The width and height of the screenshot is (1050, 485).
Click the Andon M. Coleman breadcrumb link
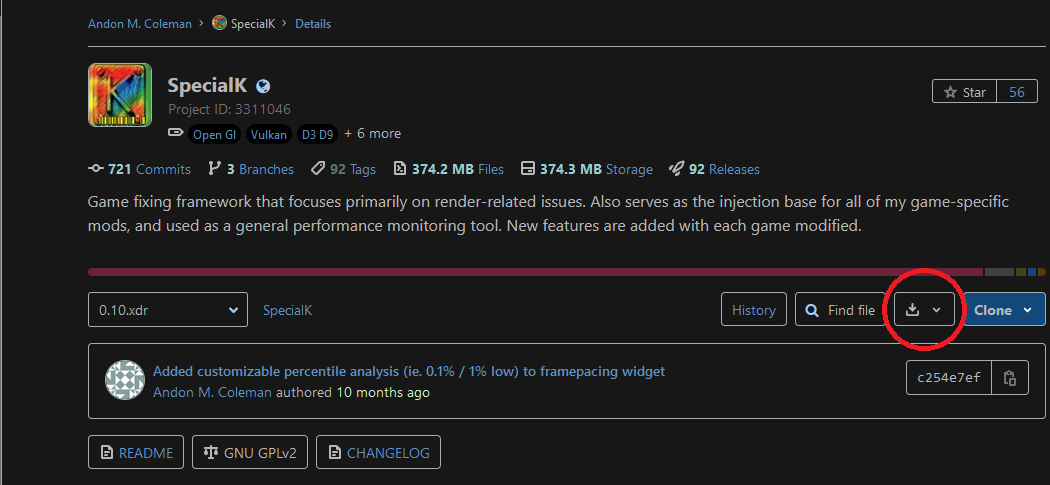pos(139,23)
